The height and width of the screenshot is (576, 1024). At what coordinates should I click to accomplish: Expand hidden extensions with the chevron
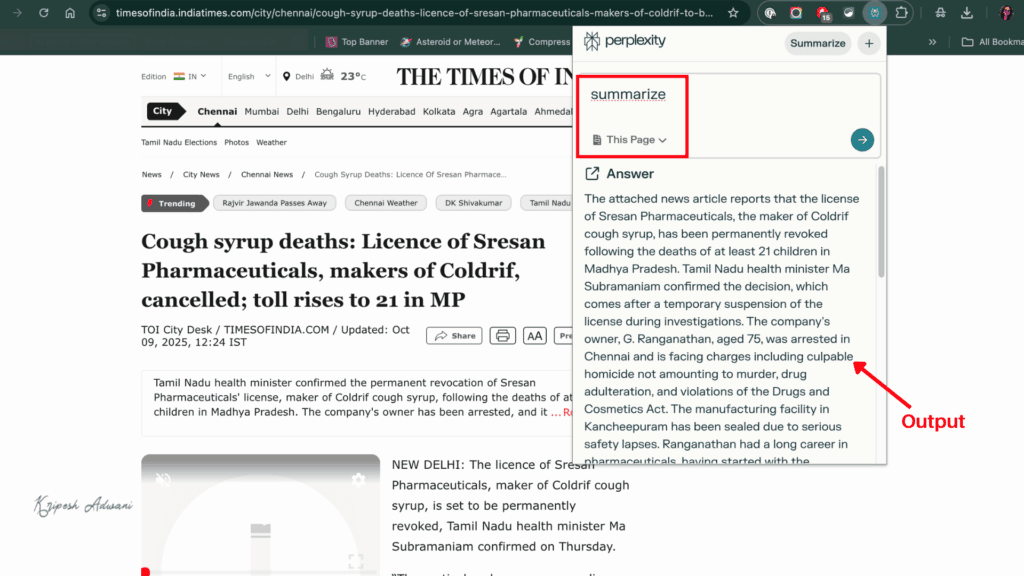[932, 42]
